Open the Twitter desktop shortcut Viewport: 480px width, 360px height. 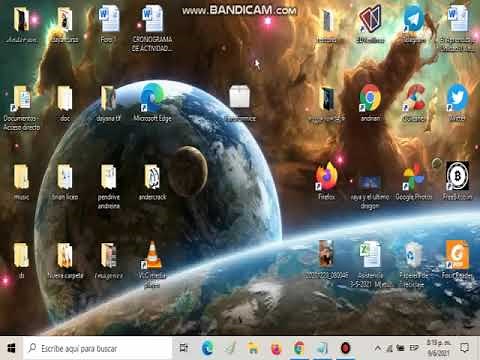[457, 98]
